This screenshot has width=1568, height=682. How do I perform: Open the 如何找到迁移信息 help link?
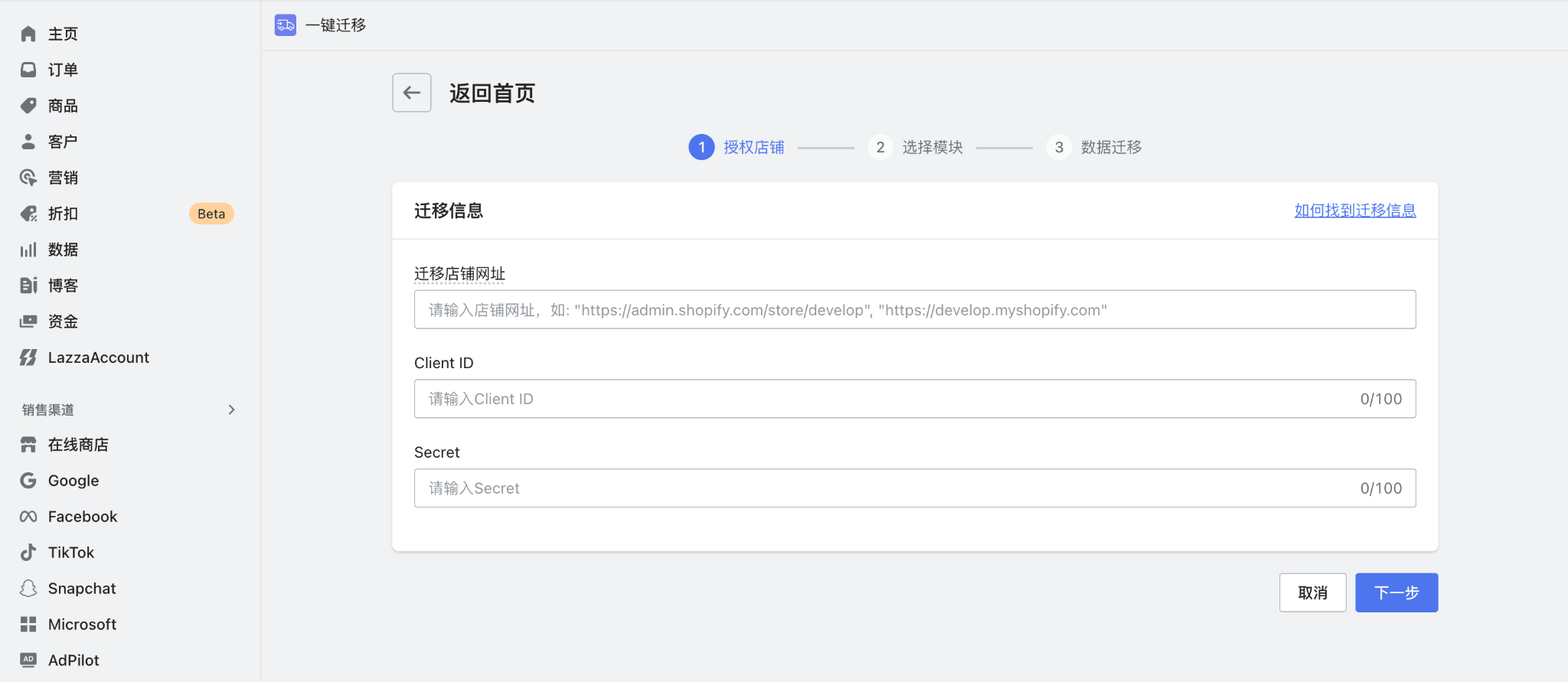1354,210
